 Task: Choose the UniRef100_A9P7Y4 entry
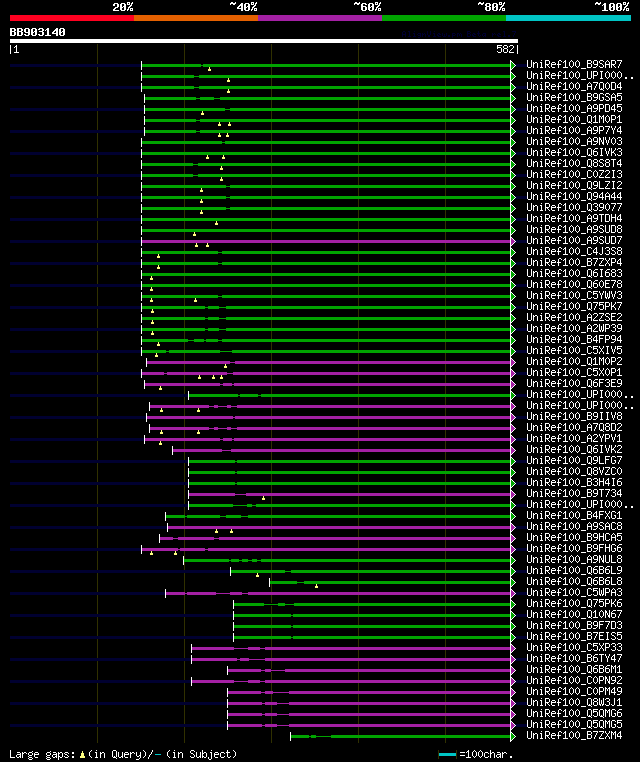click(x=574, y=130)
